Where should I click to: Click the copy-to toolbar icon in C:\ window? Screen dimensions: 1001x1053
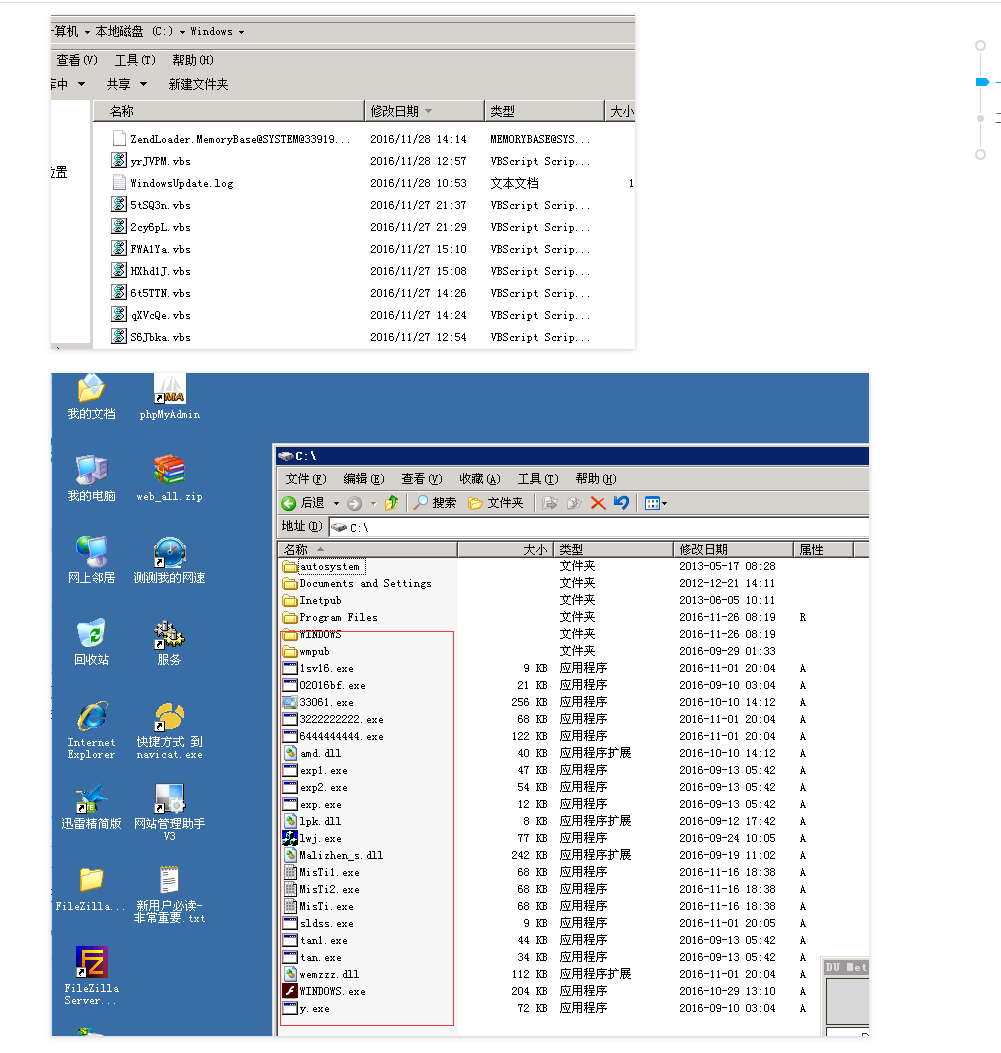click(x=574, y=503)
